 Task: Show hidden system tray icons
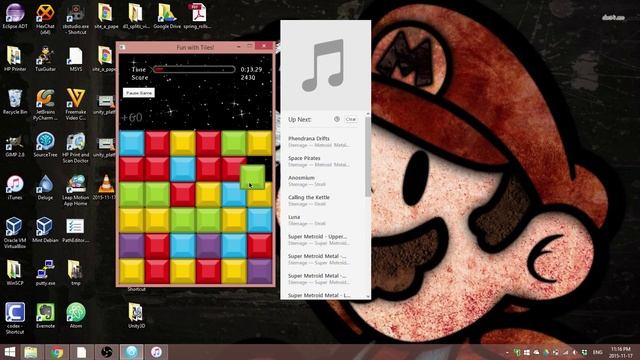[507, 352]
